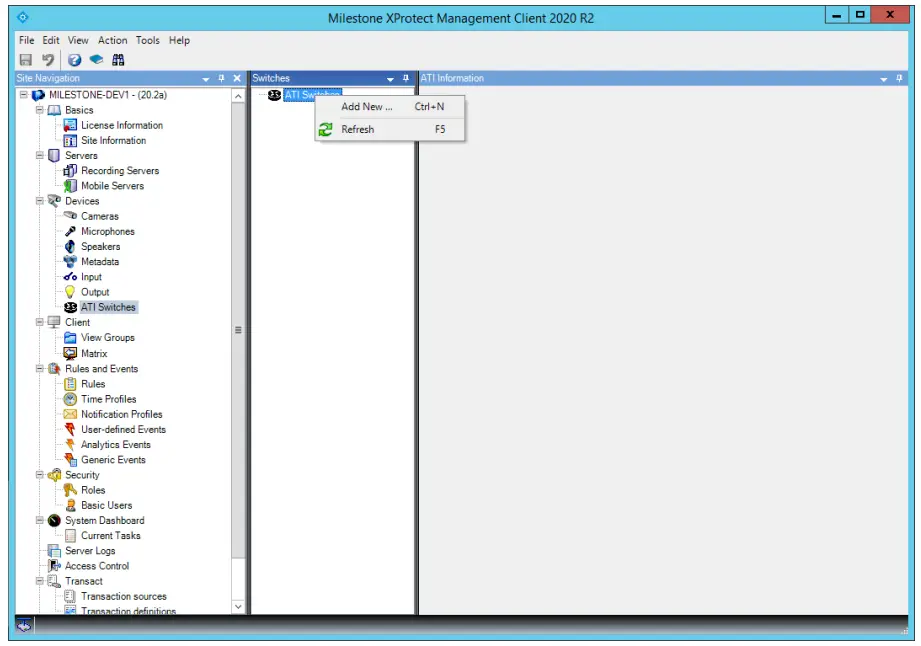Click the Metadata icon
This screenshot has height=646, width=921.
[x=70, y=261]
